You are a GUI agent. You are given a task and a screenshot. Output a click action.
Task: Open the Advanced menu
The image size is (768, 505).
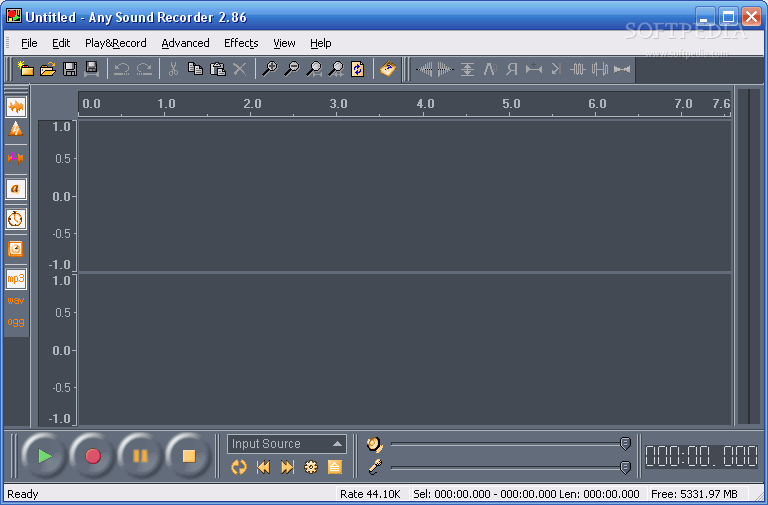coord(186,43)
